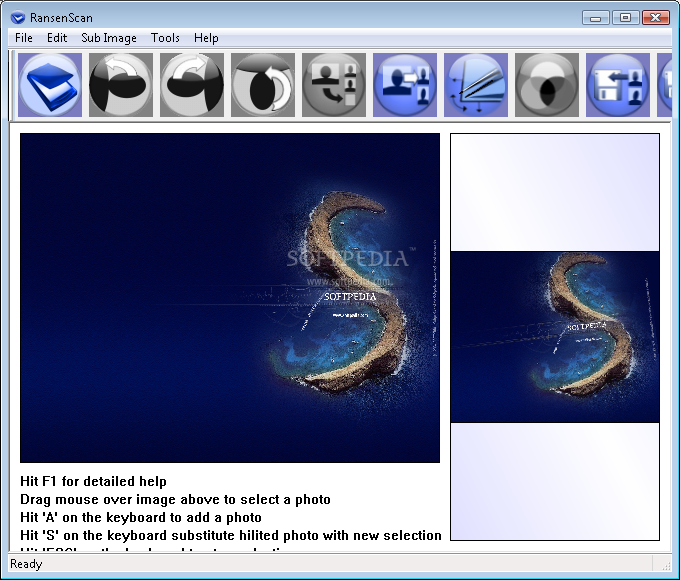The width and height of the screenshot is (680, 580).
Task: Open the Edit menu
Action: point(57,38)
